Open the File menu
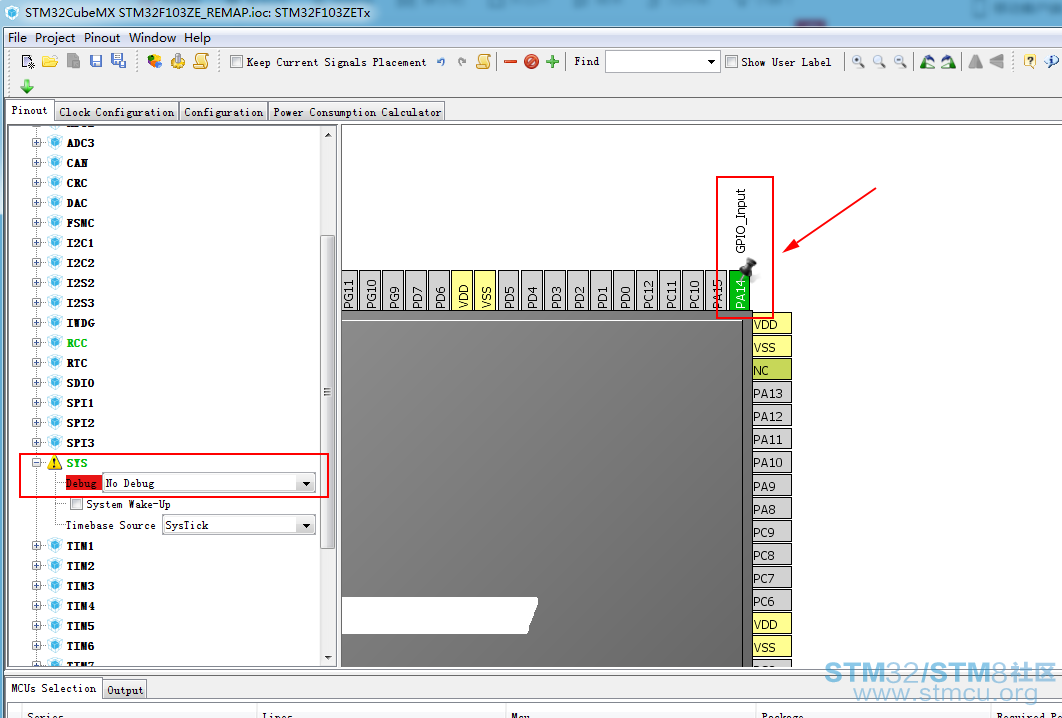Viewport: 1062px width, 718px height. (x=17, y=37)
